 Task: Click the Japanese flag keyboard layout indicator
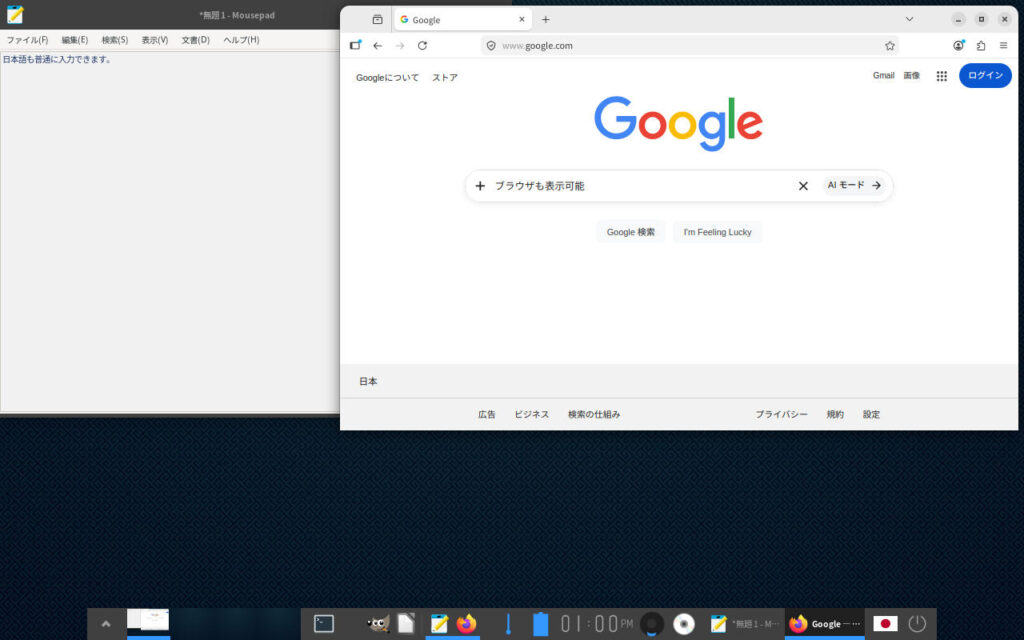(x=885, y=624)
